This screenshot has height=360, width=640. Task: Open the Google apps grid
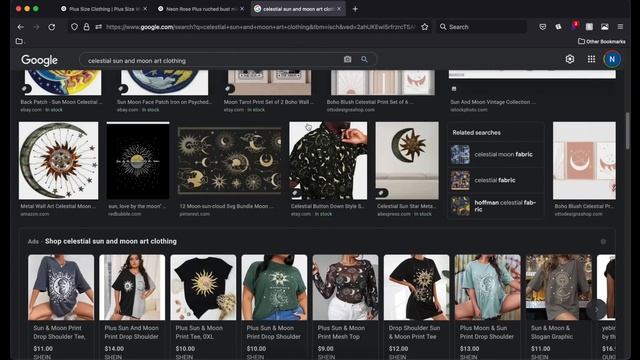pos(591,59)
